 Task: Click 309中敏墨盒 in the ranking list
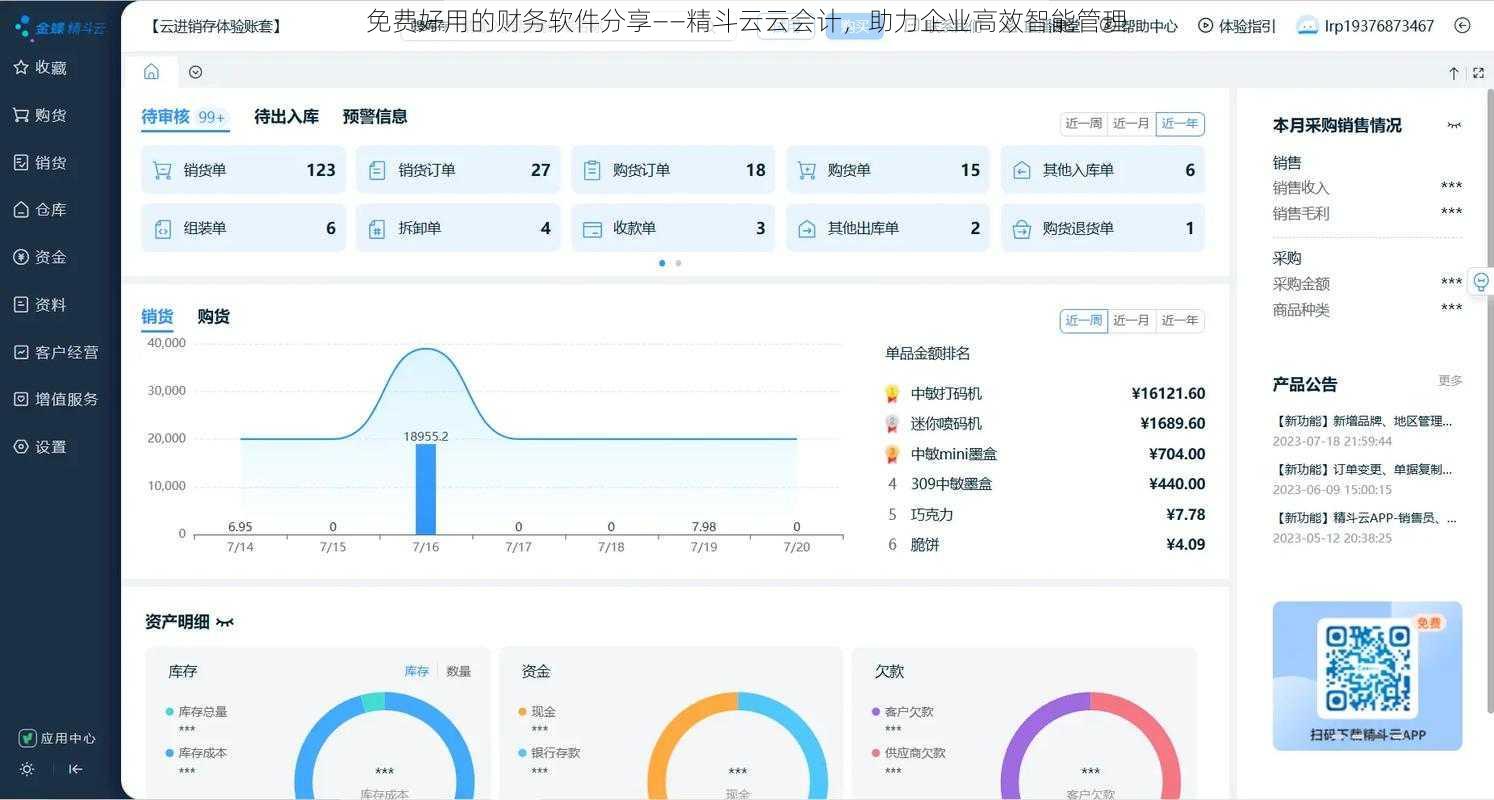[x=951, y=484]
